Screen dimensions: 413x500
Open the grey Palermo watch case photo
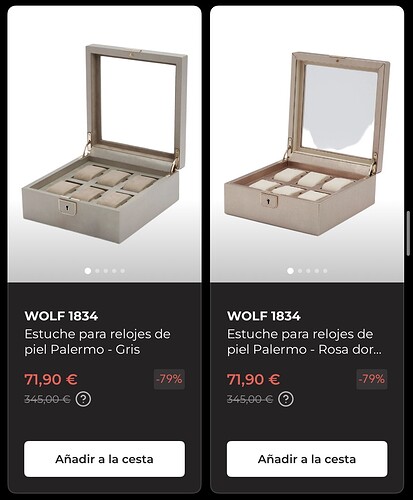pyautogui.click(x=104, y=144)
